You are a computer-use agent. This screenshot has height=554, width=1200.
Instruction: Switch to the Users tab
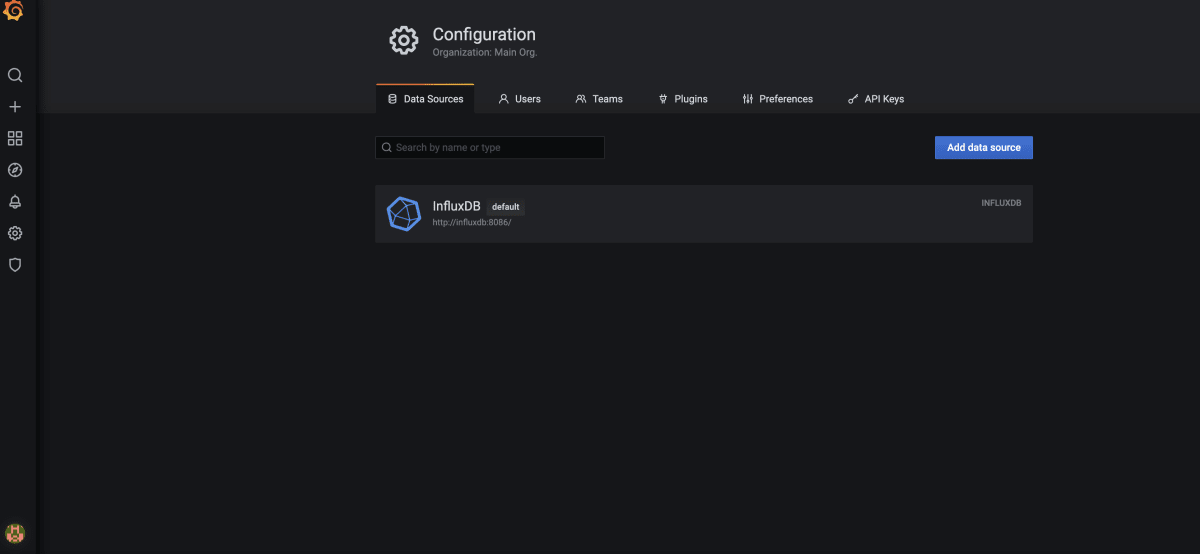point(520,99)
